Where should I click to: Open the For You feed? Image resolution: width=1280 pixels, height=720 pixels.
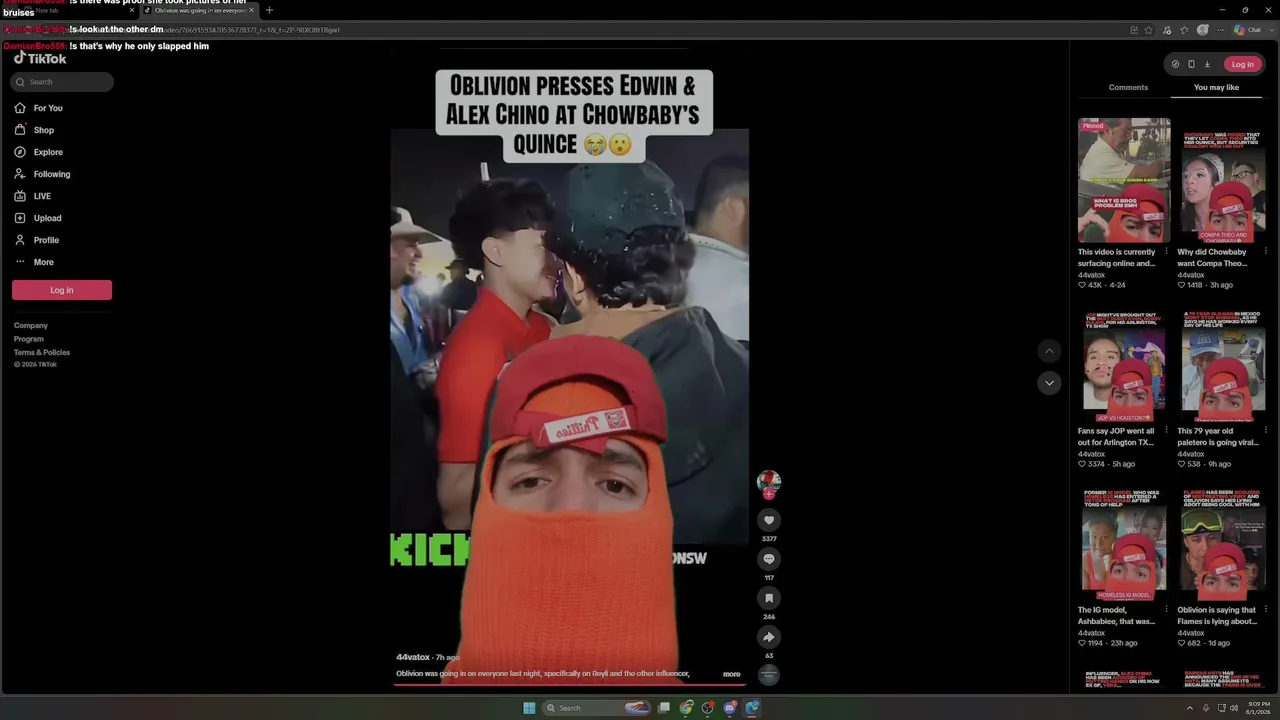click(40, 108)
